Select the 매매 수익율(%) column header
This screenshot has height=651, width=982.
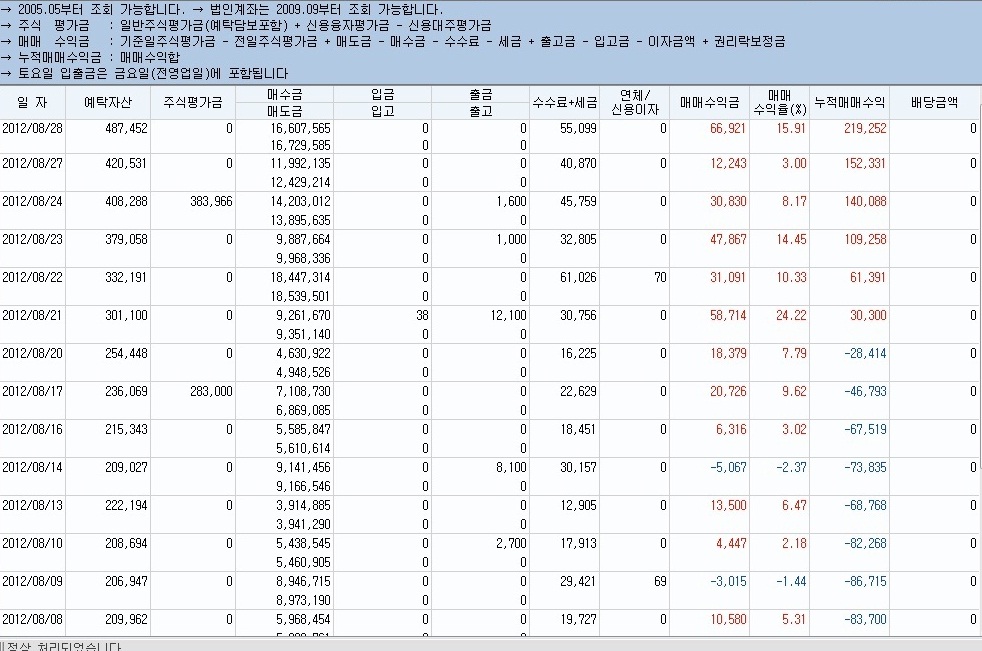tap(780, 102)
